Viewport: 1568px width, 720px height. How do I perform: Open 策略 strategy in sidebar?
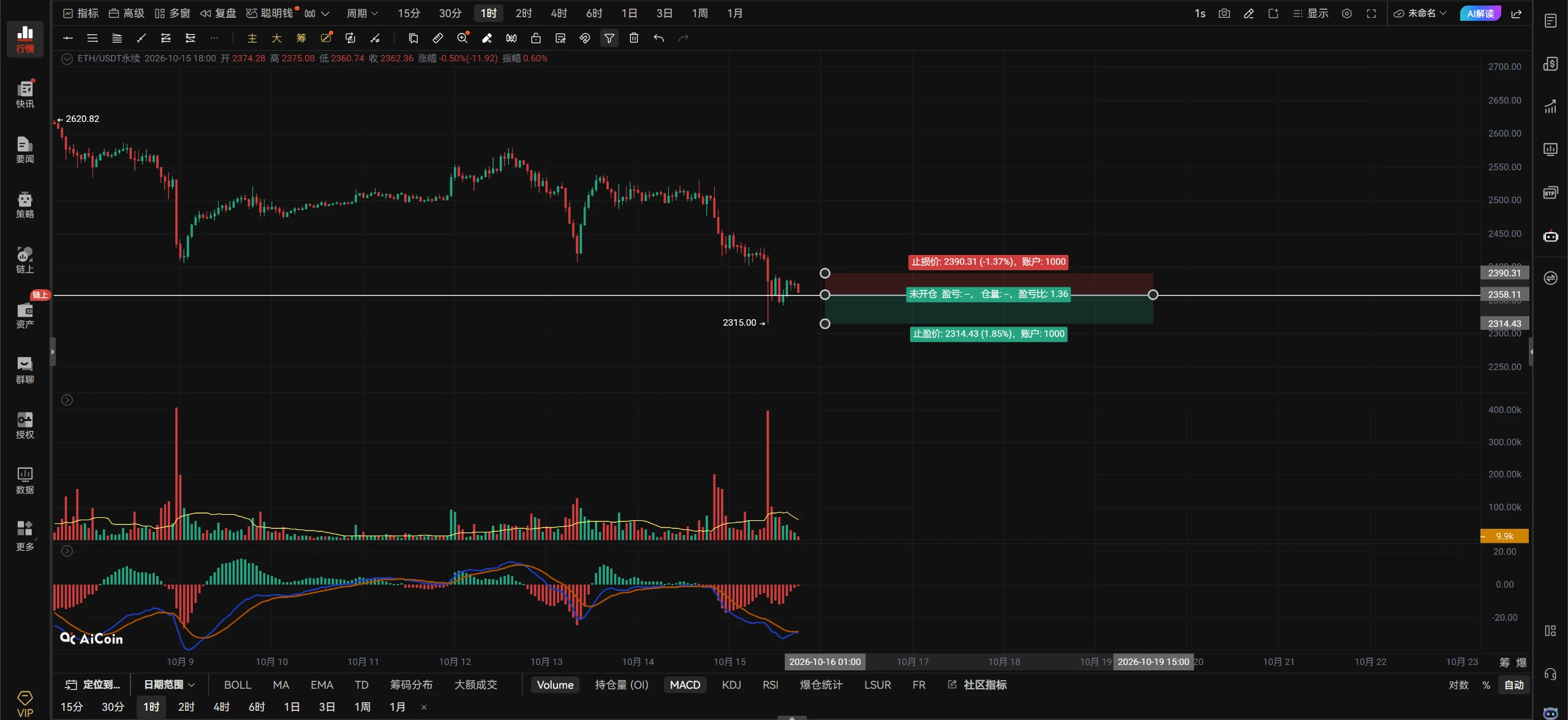(25, 205)
